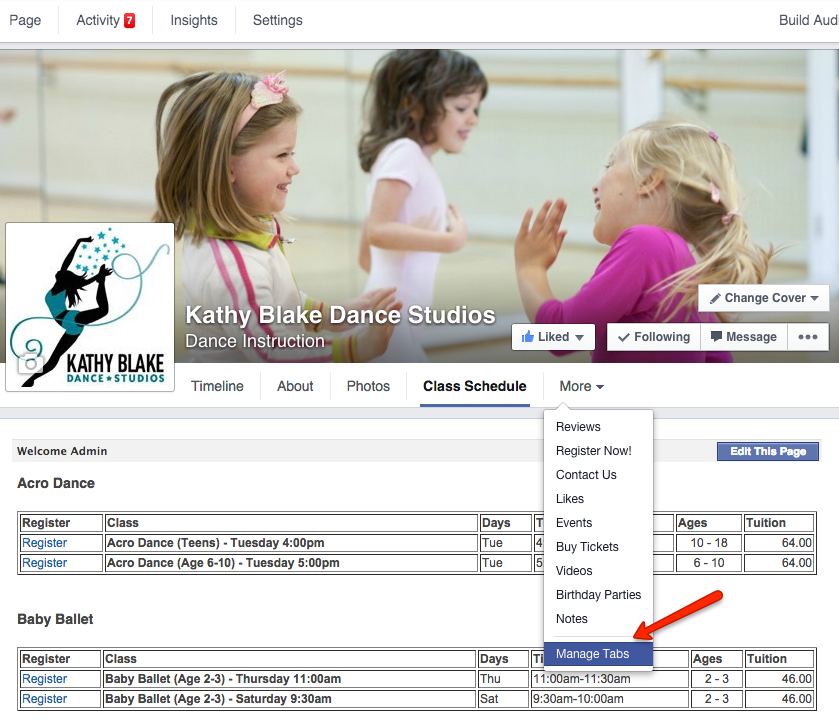Click the Baby Ballet (Age 2-3) - Thursday 11:00am cell
Screen dimensions: 839x720
click(289, 679)
